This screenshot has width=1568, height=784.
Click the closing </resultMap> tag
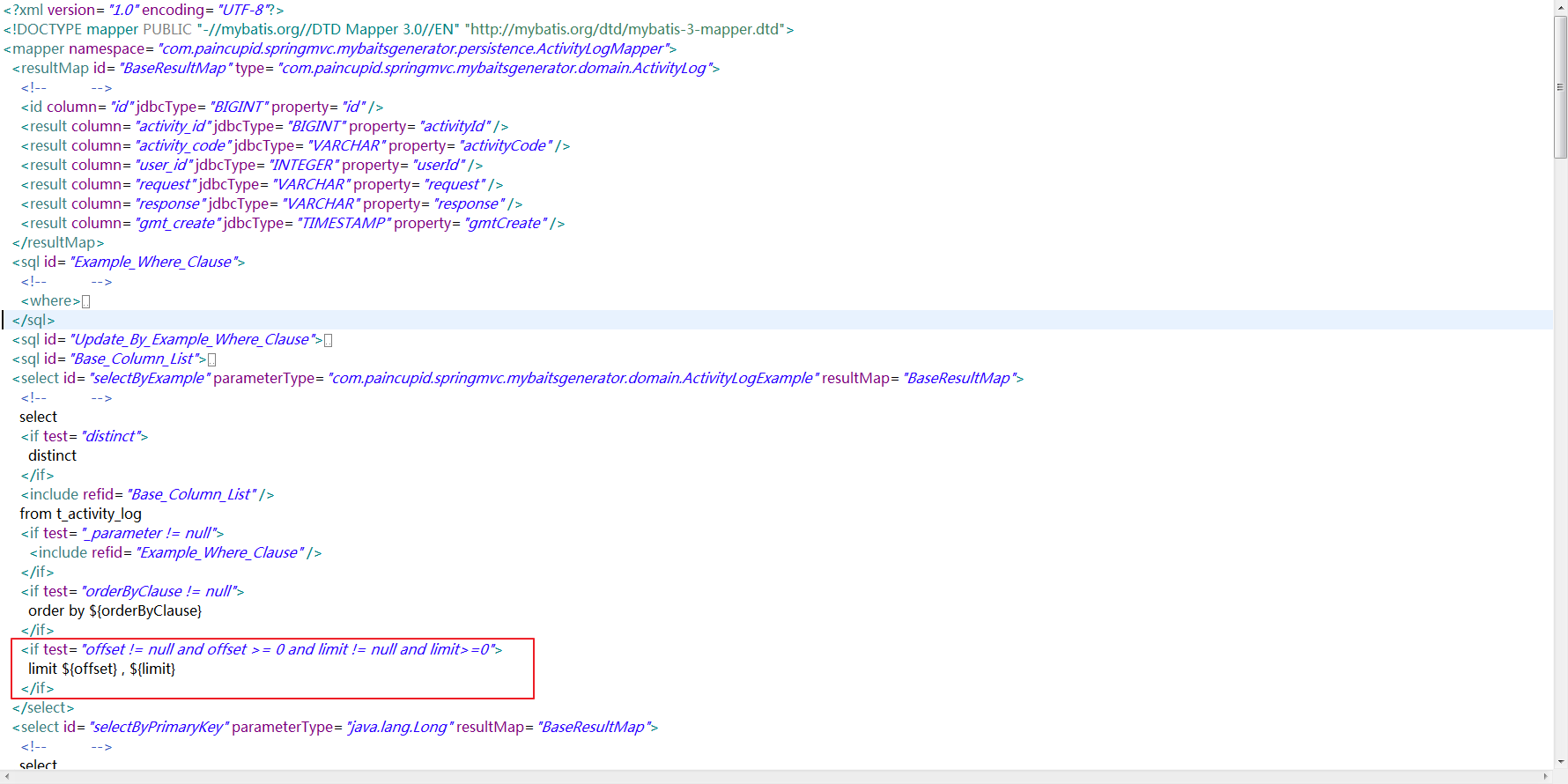point(58,243)
